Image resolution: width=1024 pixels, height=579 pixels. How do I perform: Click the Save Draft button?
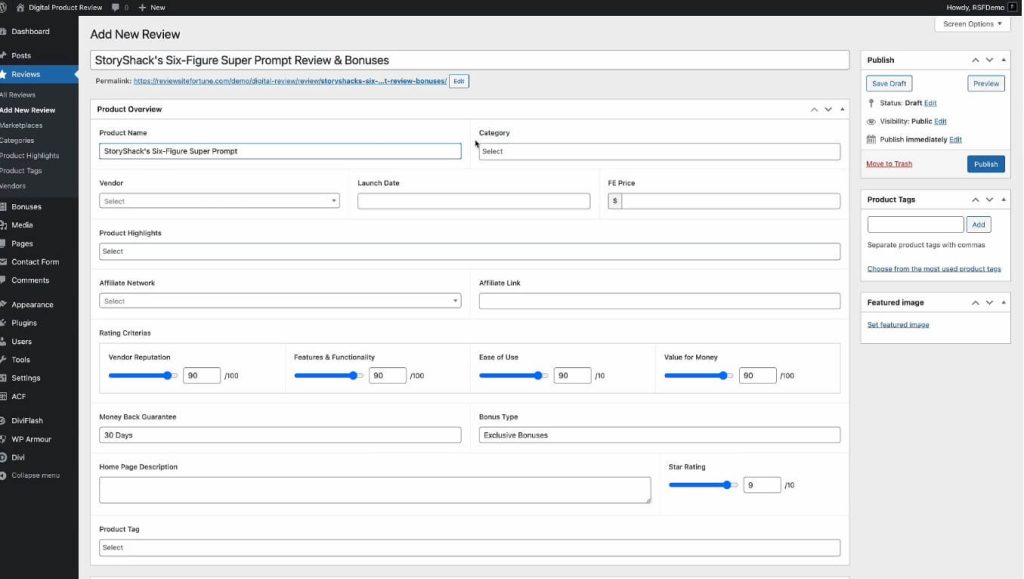[x=889, y=84]
